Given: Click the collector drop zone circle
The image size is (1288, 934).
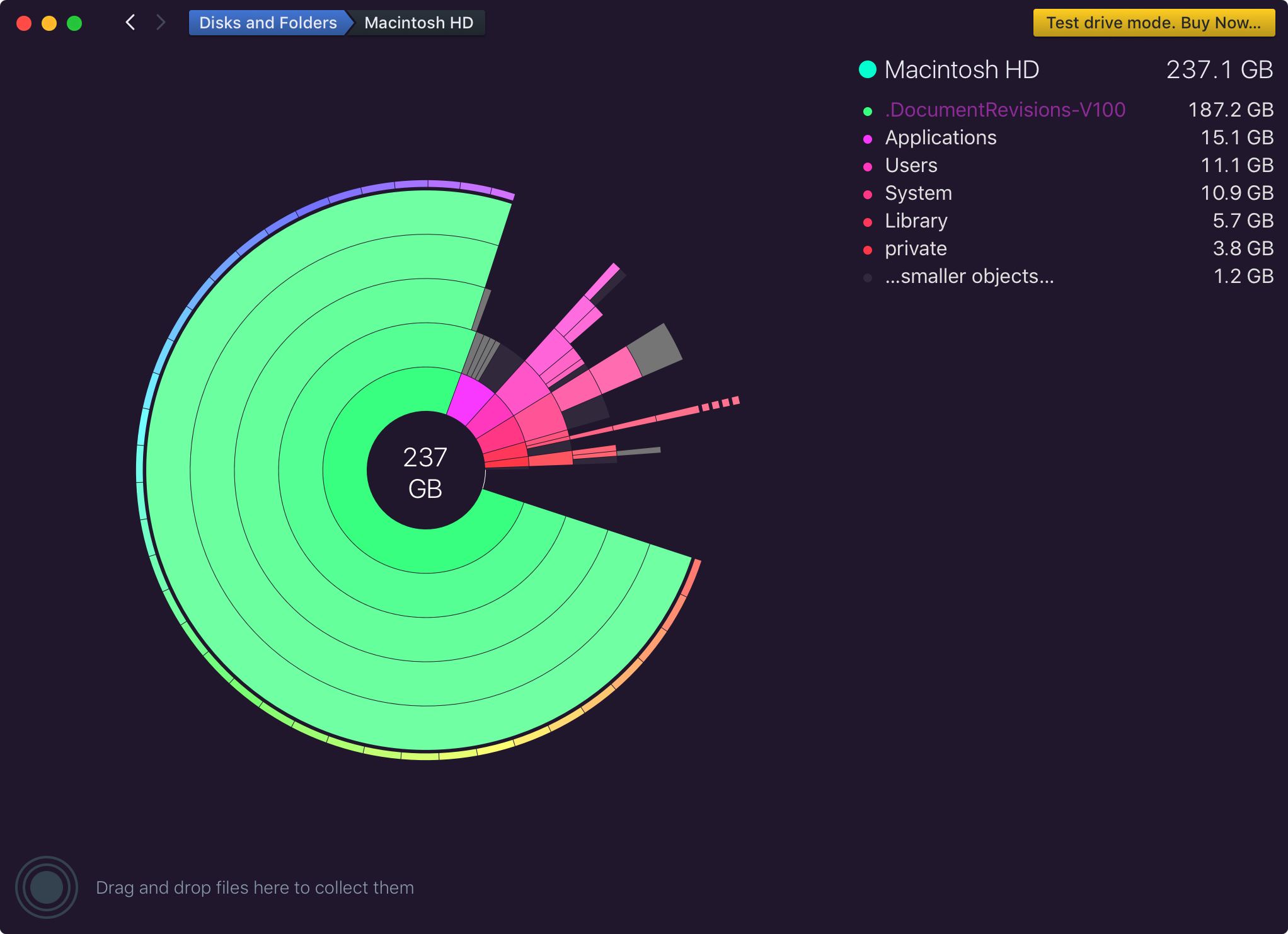Looking at the screenshot, I should 47,887.
